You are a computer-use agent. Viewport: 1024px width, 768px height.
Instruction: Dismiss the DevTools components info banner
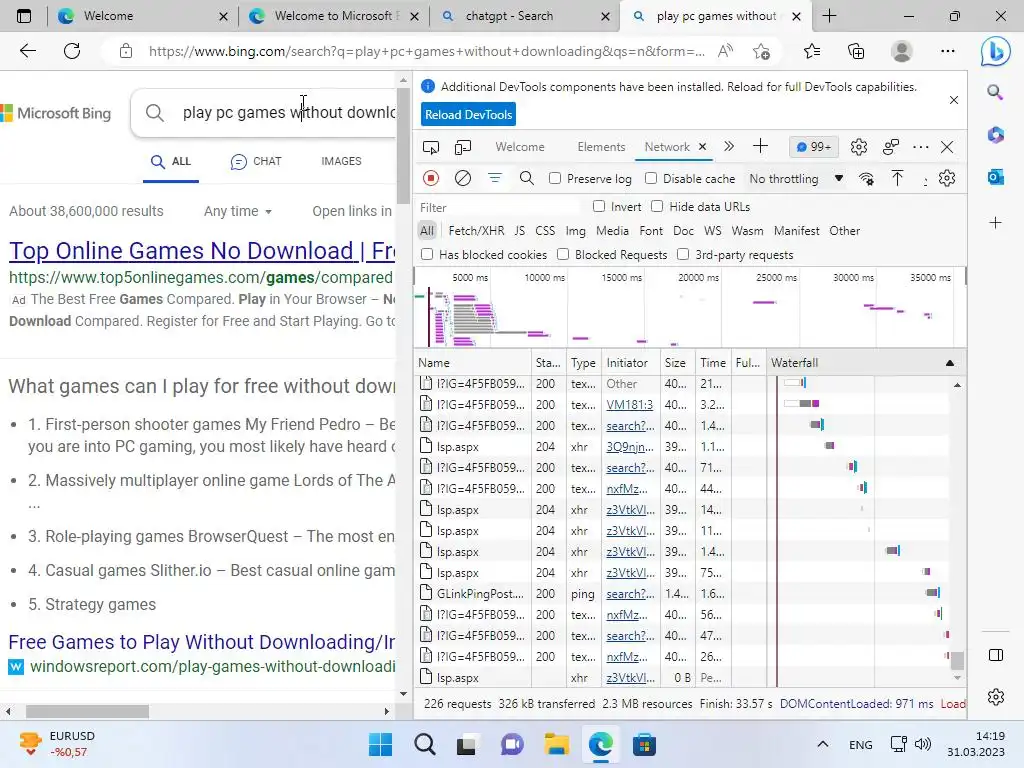[953, 100]
